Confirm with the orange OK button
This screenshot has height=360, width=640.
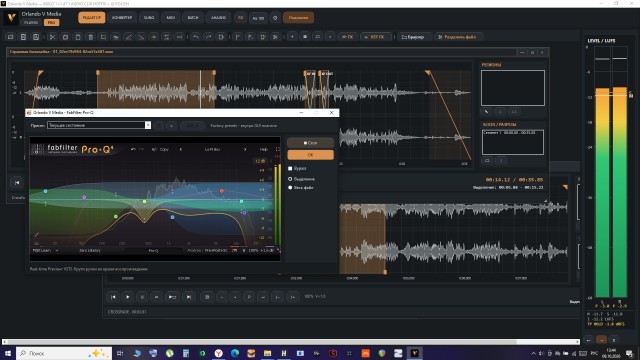click(x=310, y=155)
